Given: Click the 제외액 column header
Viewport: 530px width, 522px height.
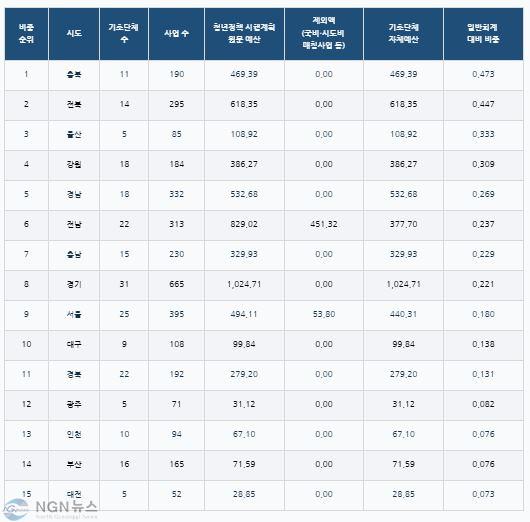Looking at the screenshot, I should pyautogui.click(x=324, y=33).
